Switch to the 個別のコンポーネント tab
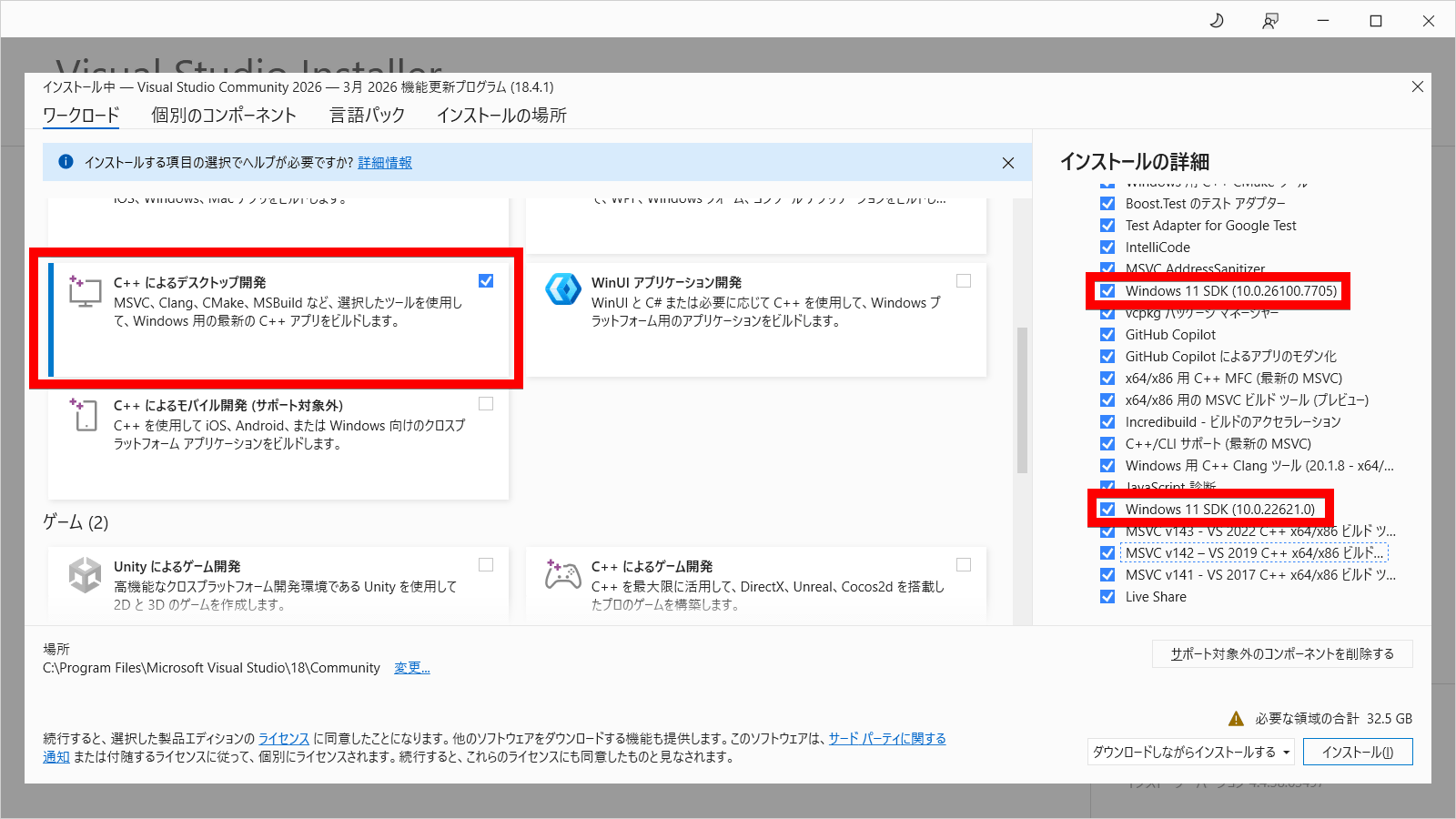This screenshot has height=819, width=1456. pos(224,116)
